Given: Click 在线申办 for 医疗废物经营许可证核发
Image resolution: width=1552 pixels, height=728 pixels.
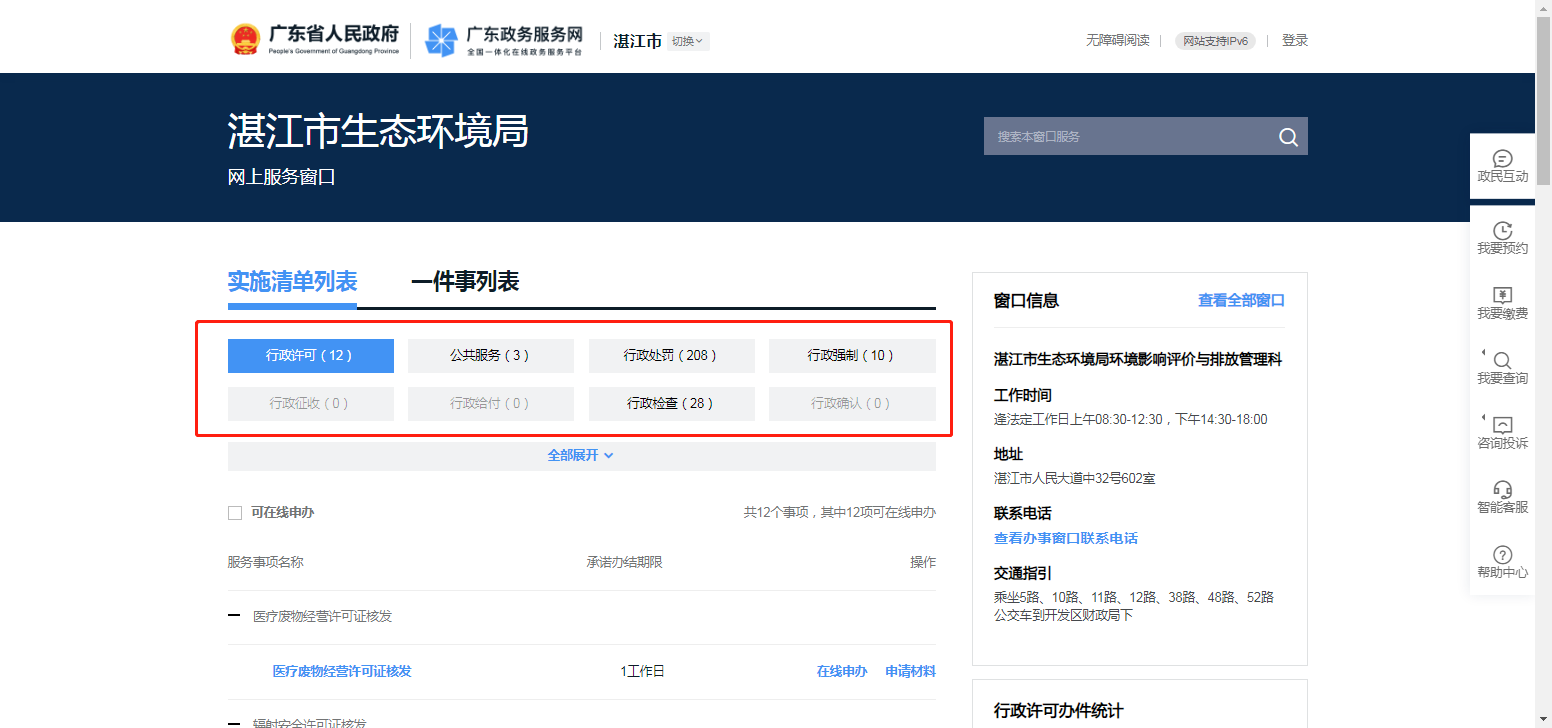Looking at the screenshot, I should coord(841,671).
